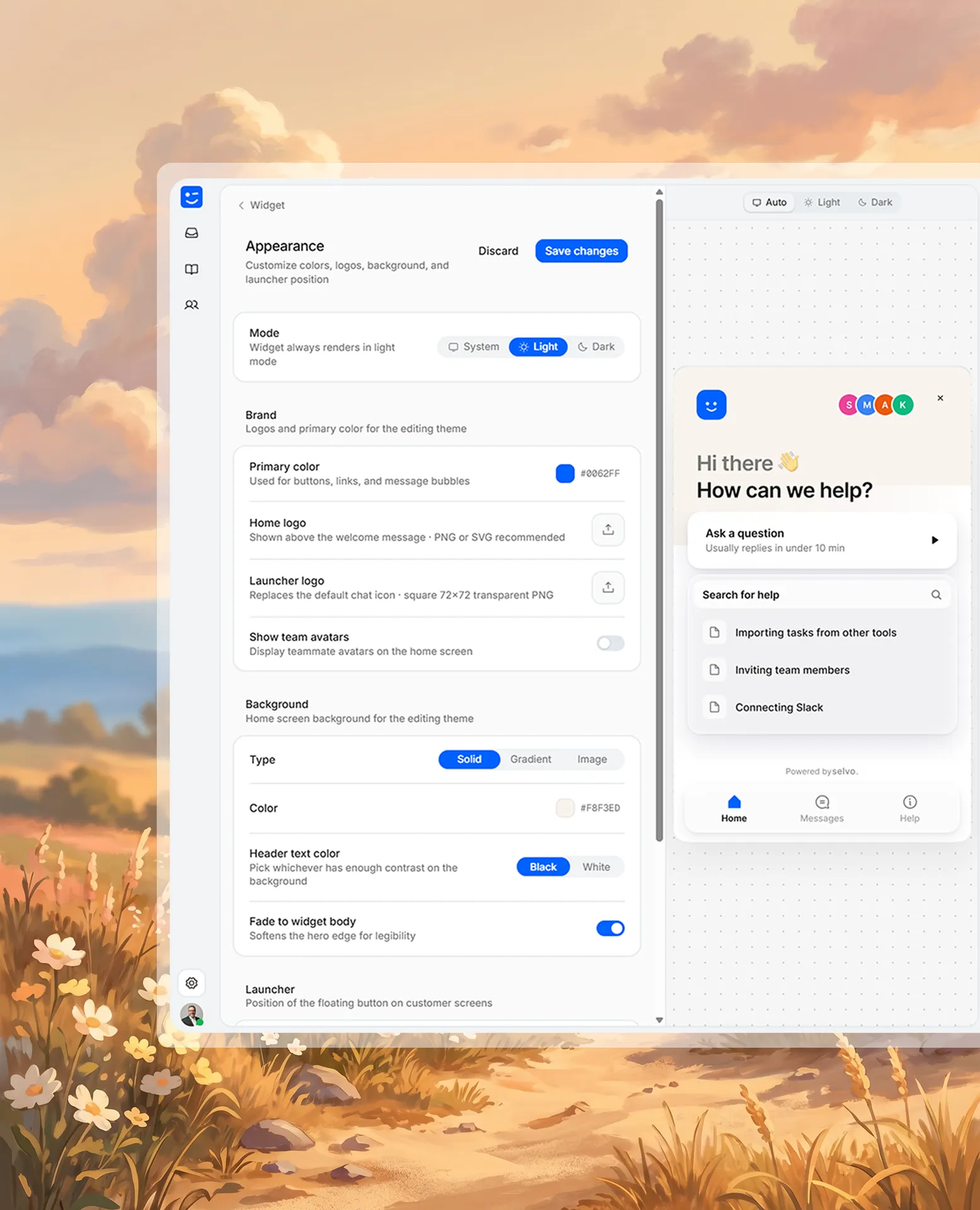Select Gradient background type
This screenshot has width=980, height=1210.
[531, 759]
